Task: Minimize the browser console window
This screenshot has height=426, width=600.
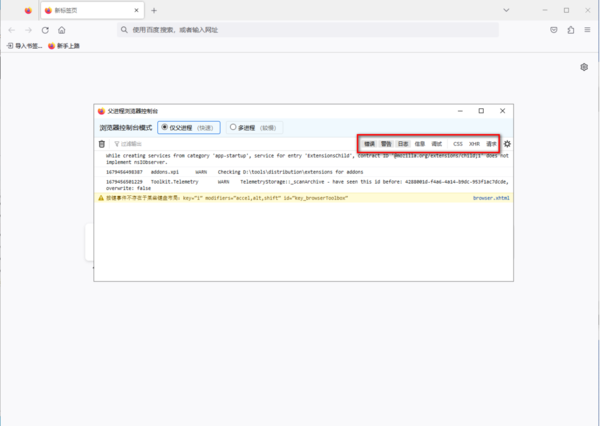Action: click(460, 111)
